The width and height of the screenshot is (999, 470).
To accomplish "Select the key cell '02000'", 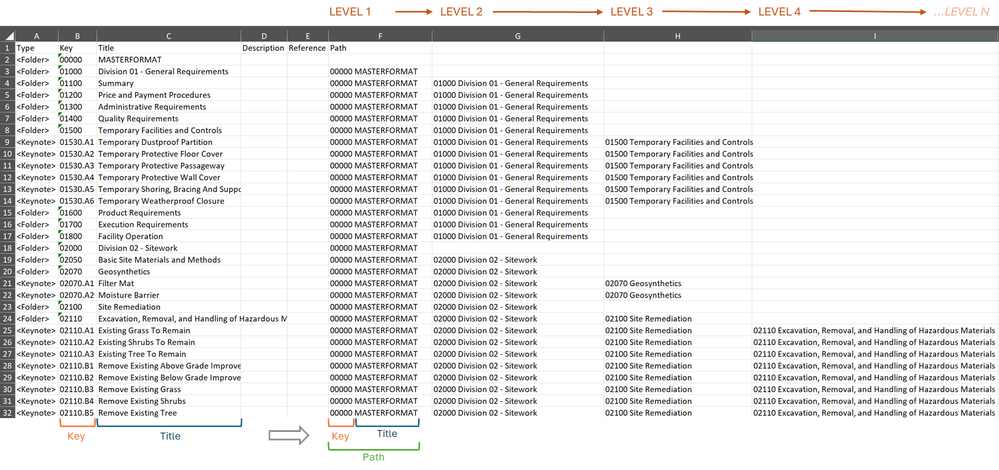I will [77, 248].
